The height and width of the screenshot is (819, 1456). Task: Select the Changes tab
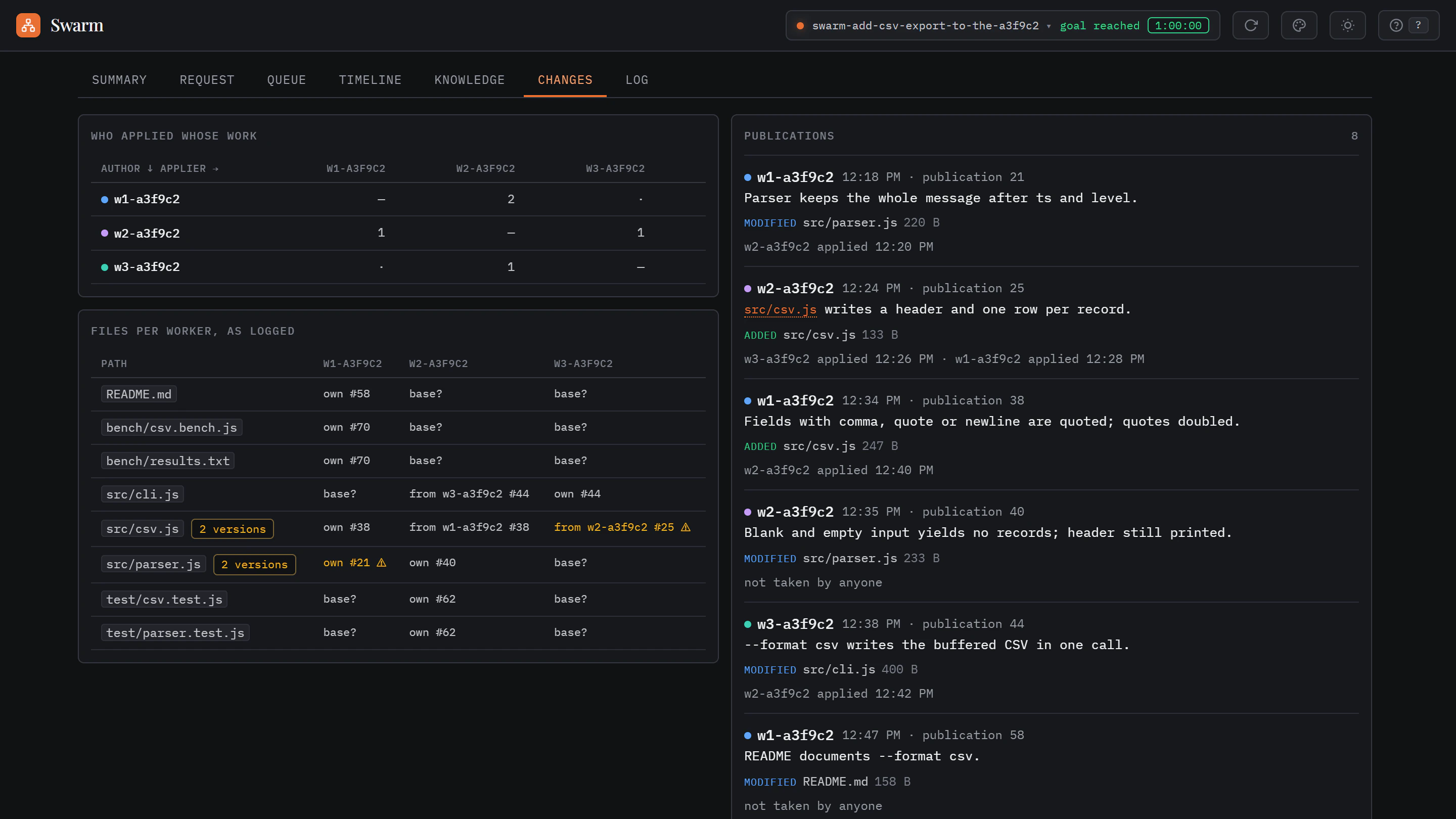pos(565,80)
